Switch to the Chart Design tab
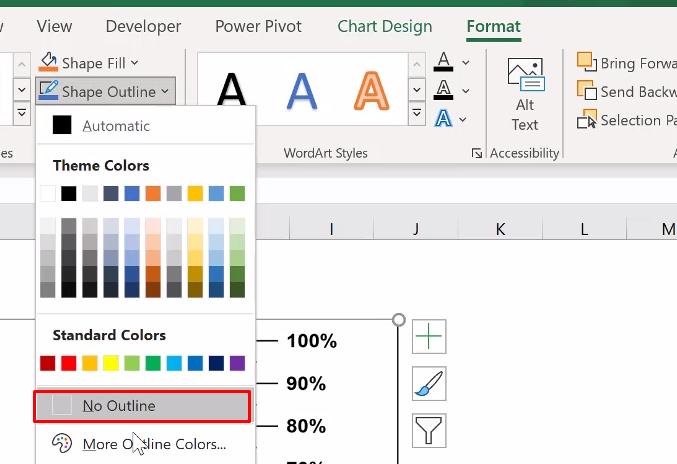 pos(385,27)
